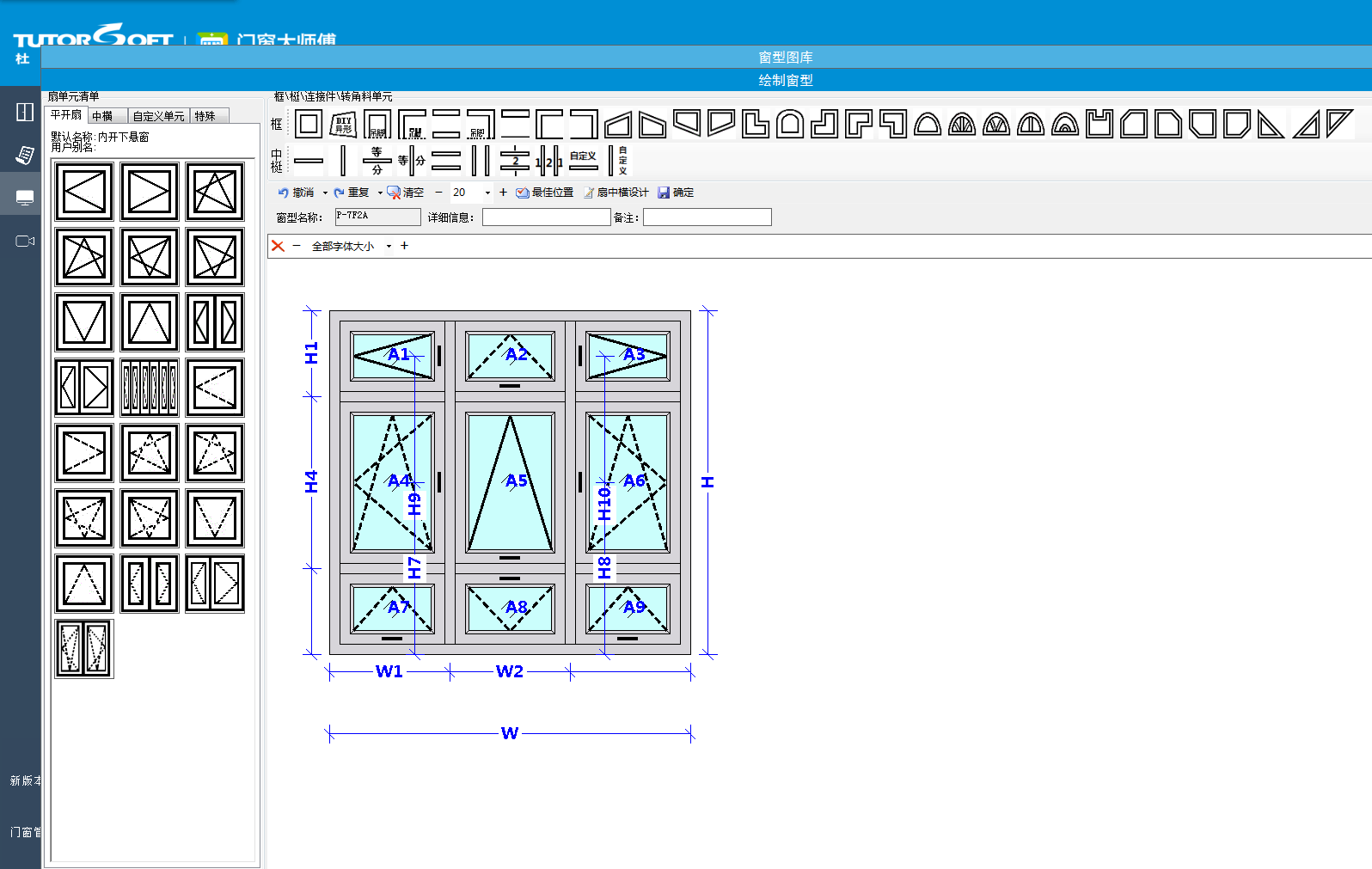1372x869 pixels.
Task: Open the video camera sidebar icon
Action: click(25, 241)
